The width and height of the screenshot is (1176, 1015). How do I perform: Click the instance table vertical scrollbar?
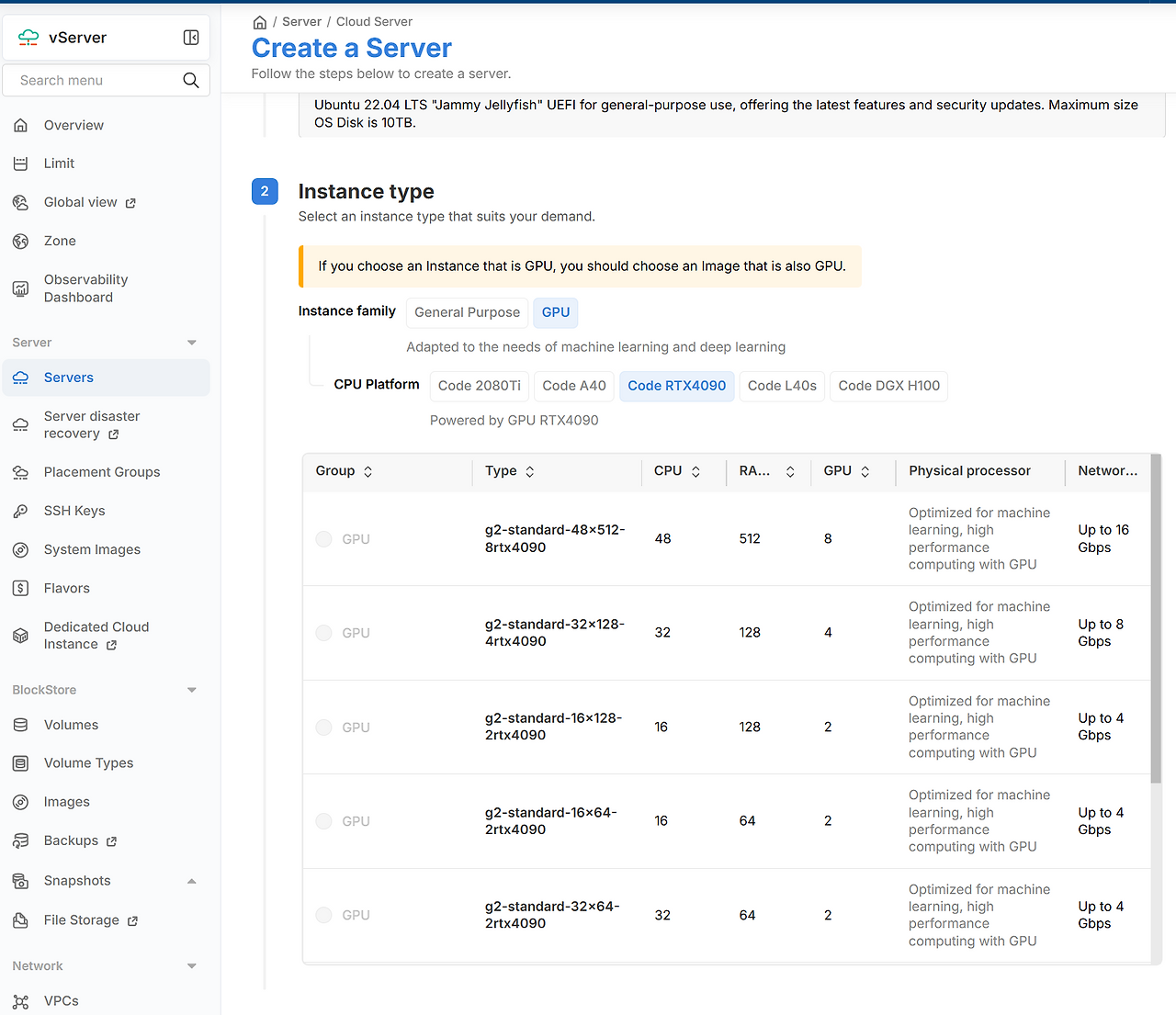click(1157, 619)
